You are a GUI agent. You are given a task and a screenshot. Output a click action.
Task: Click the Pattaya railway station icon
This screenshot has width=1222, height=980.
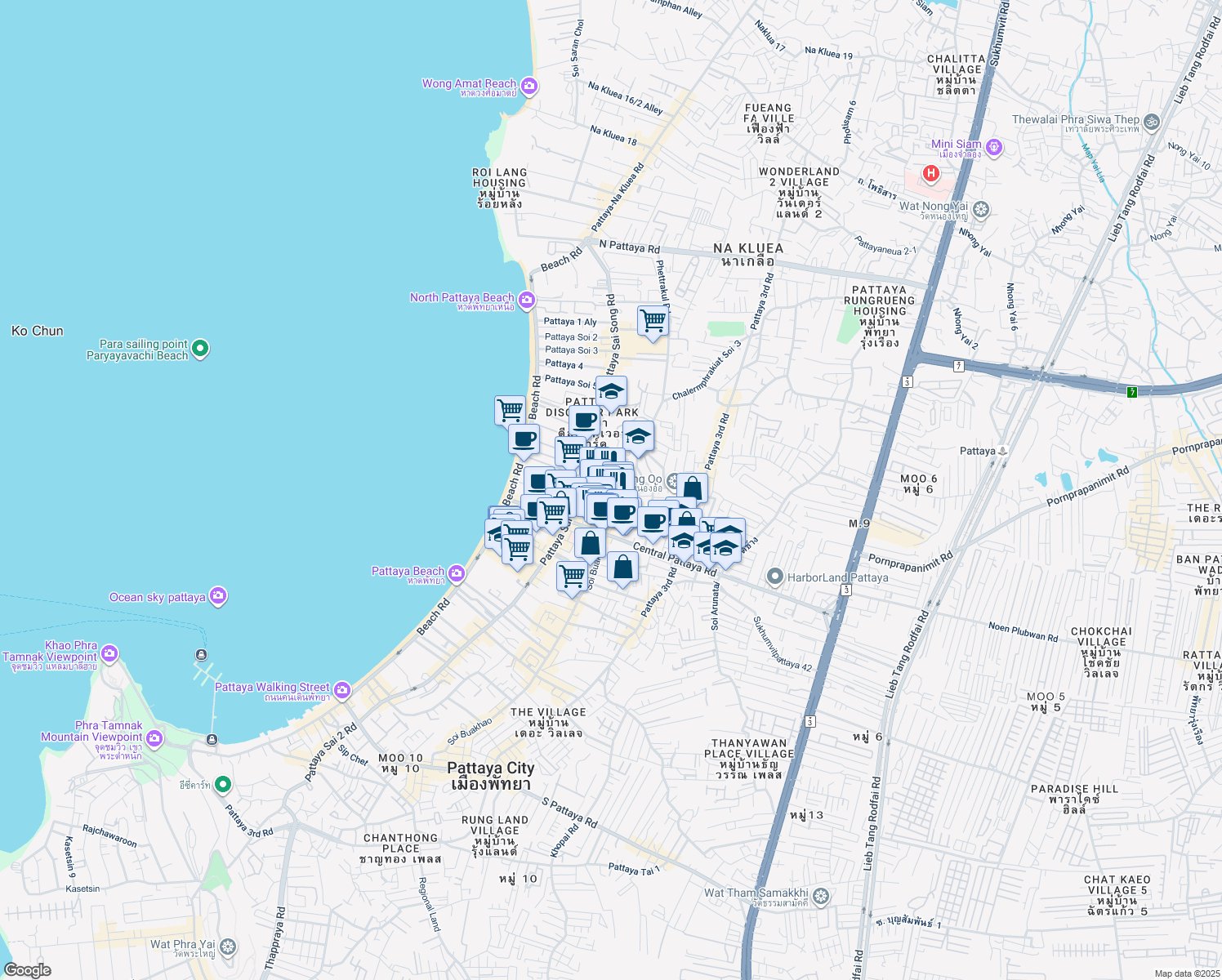click(x=1003, y=451)
